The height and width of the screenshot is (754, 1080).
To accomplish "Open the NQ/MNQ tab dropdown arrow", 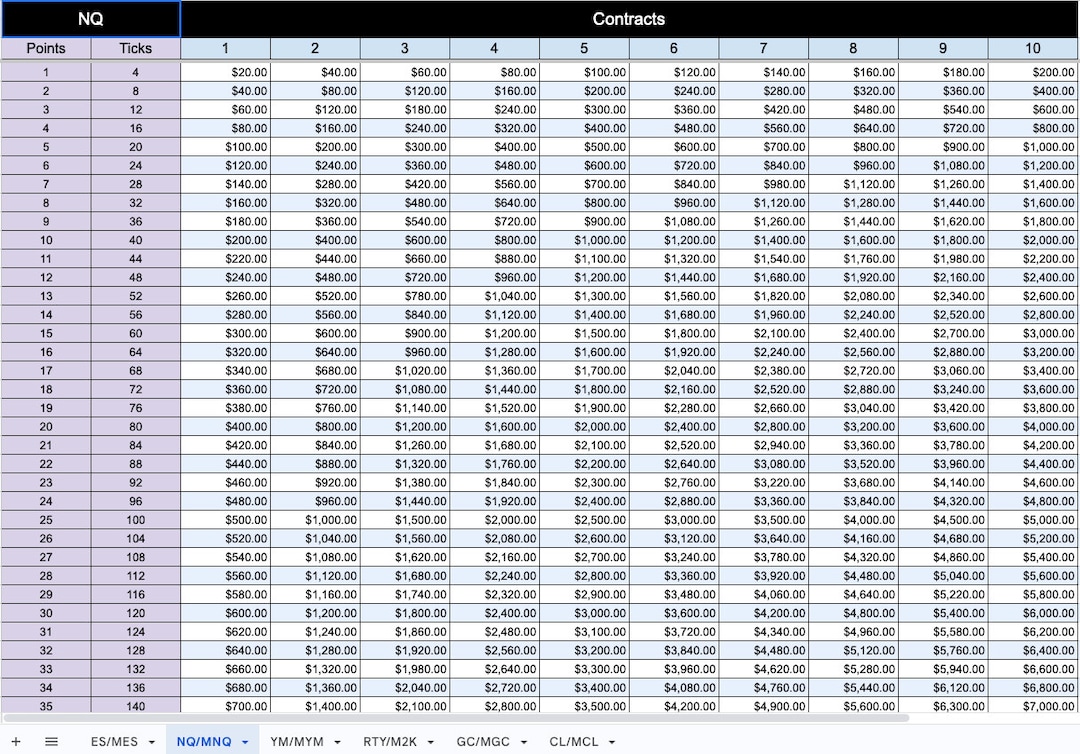I will [245, 742].
